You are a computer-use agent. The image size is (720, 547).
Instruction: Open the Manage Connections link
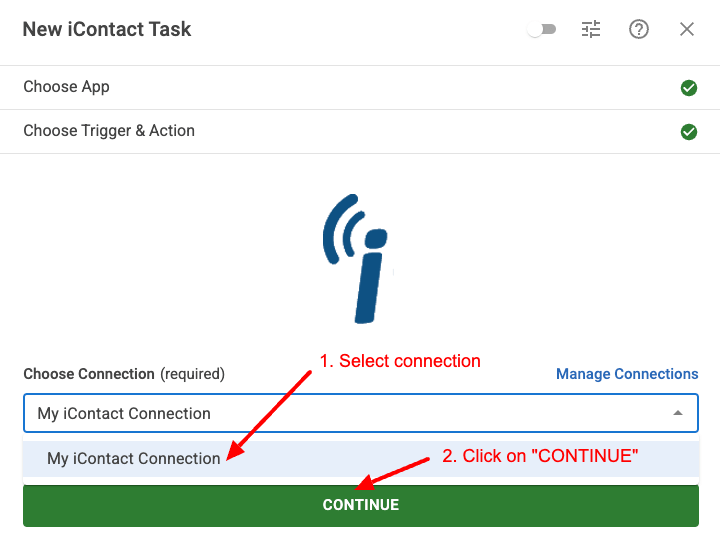(627, 374)
